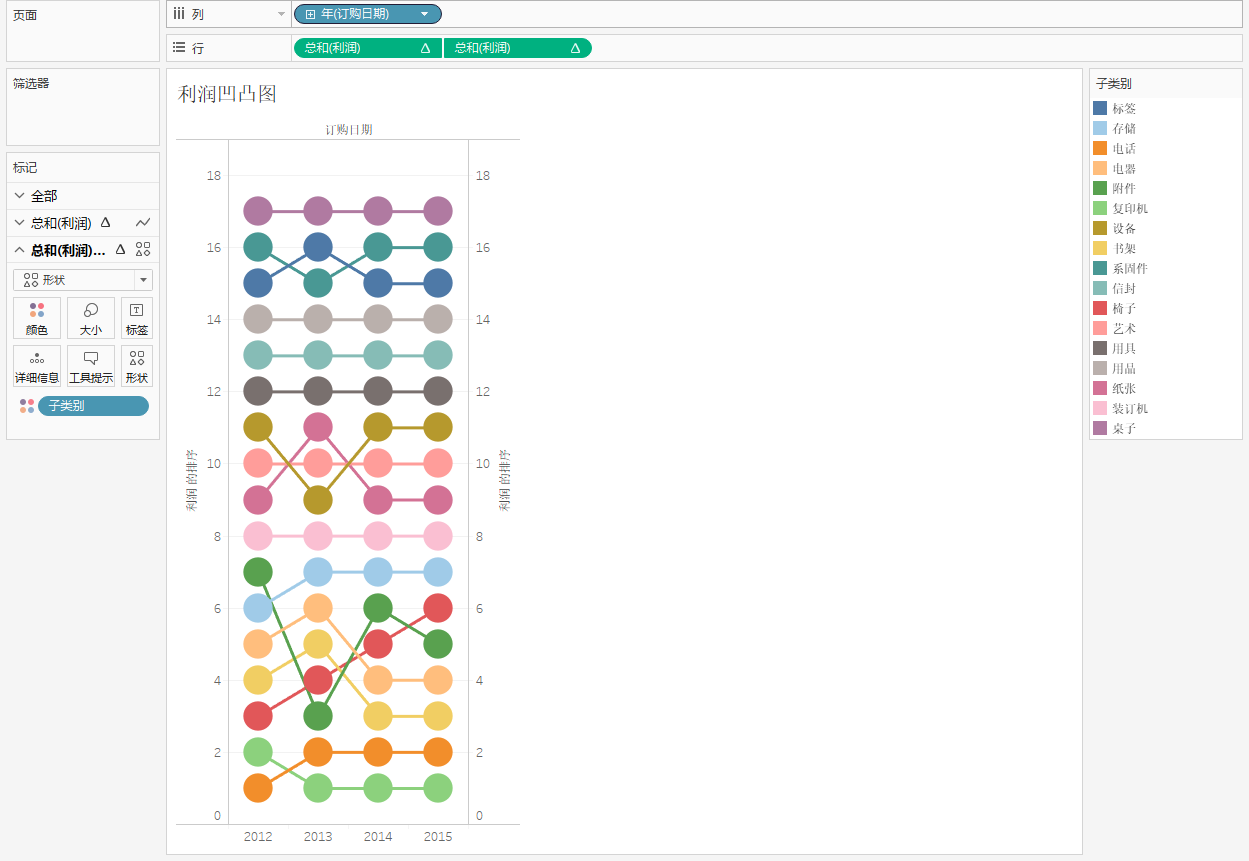
Task: Select 用具 label in legend
Action: click(1124, 348)
